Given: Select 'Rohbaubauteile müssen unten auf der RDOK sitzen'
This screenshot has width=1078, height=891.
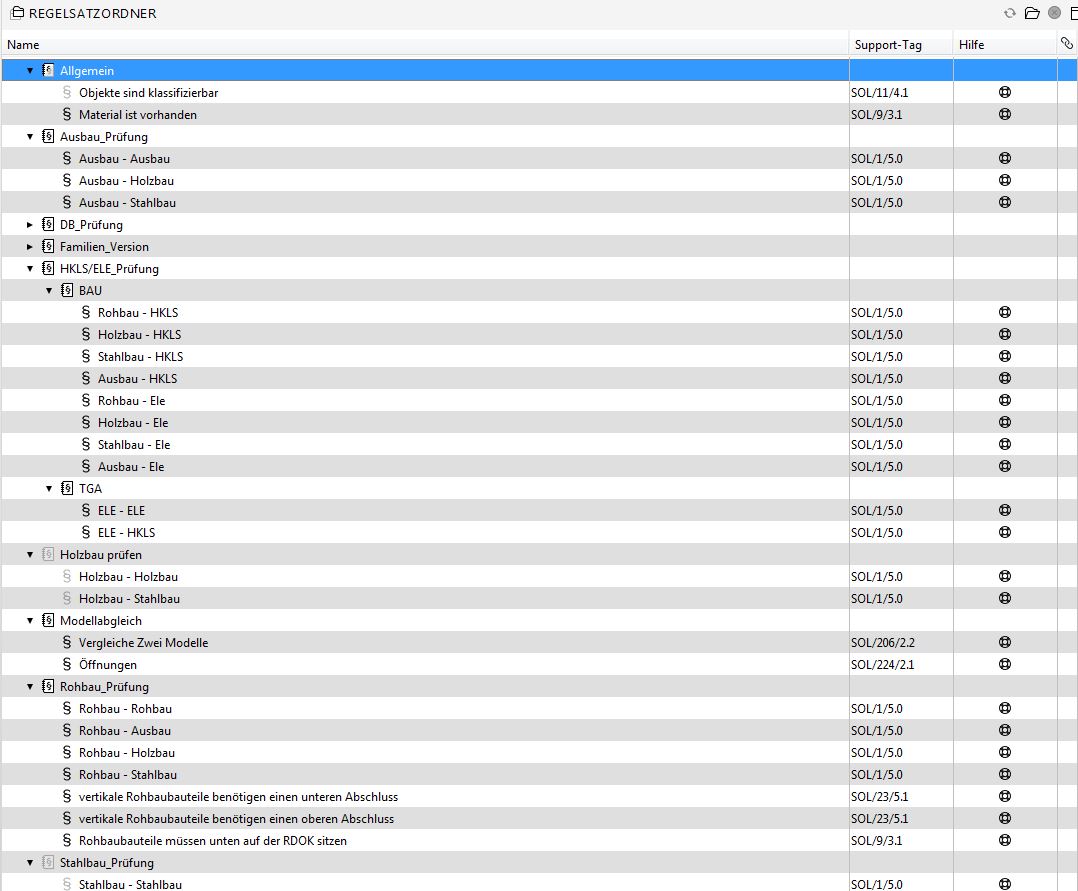Looking at the screenshot, I should click(x=213, y=841).
